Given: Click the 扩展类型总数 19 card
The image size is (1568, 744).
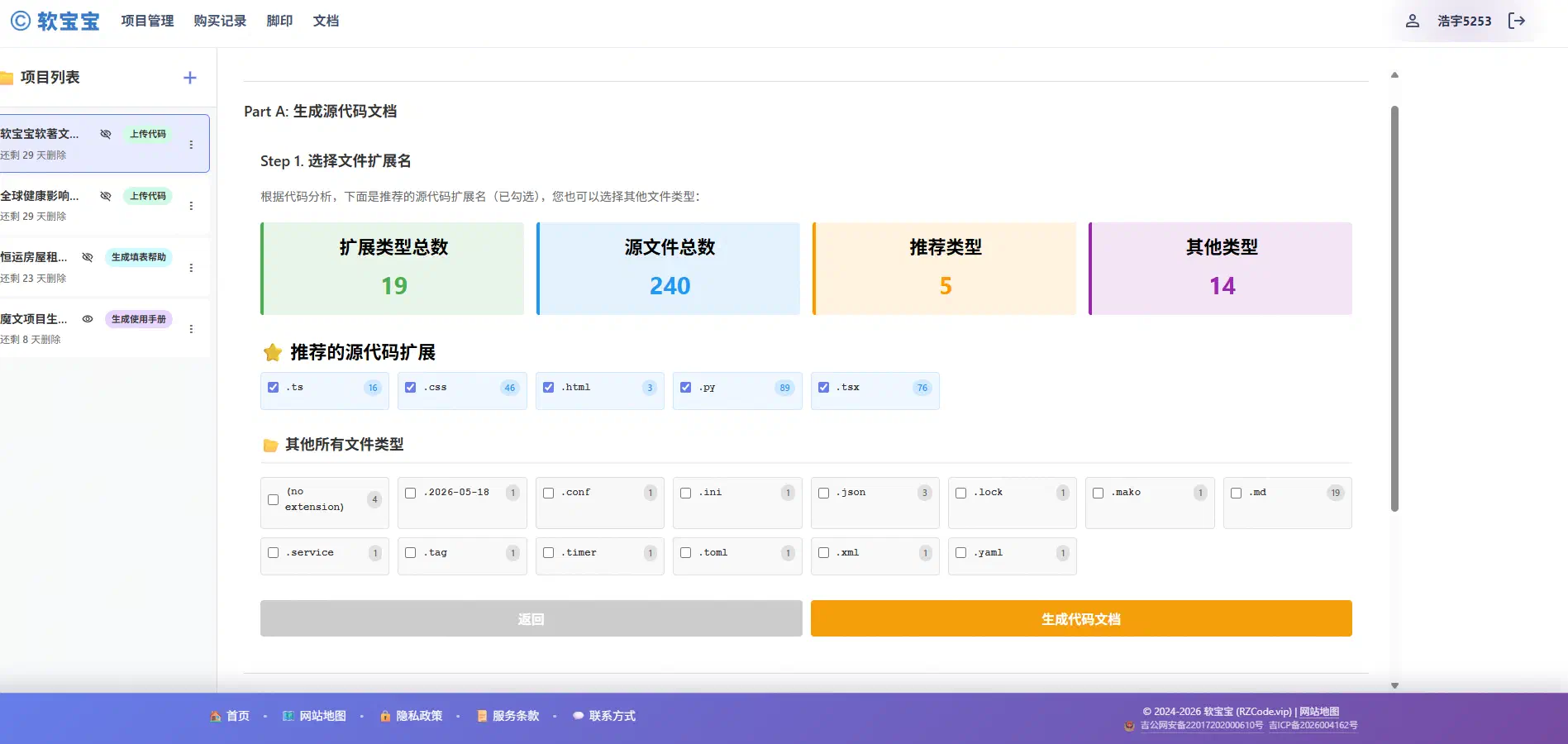Looking at the screenshot, I should [393, 269].
